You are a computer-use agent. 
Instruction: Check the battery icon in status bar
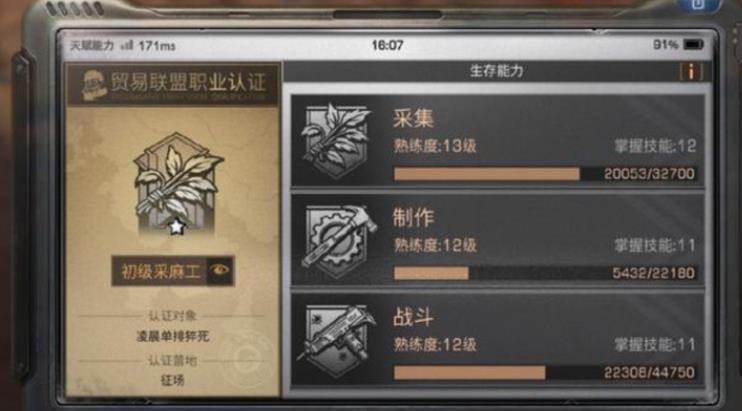pos(693,45)
